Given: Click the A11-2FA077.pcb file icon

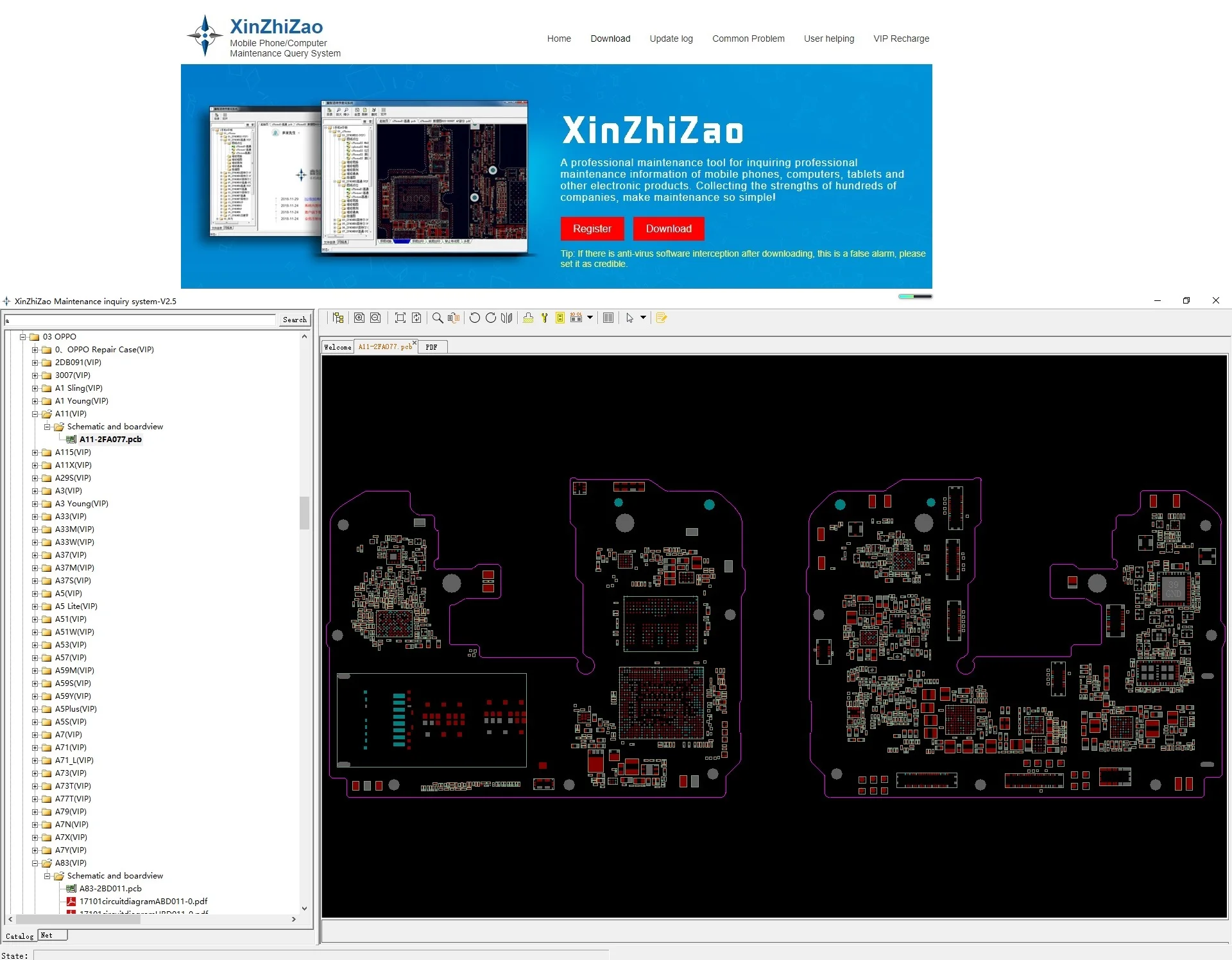Looking at the screenshot, I should (71, 439).
